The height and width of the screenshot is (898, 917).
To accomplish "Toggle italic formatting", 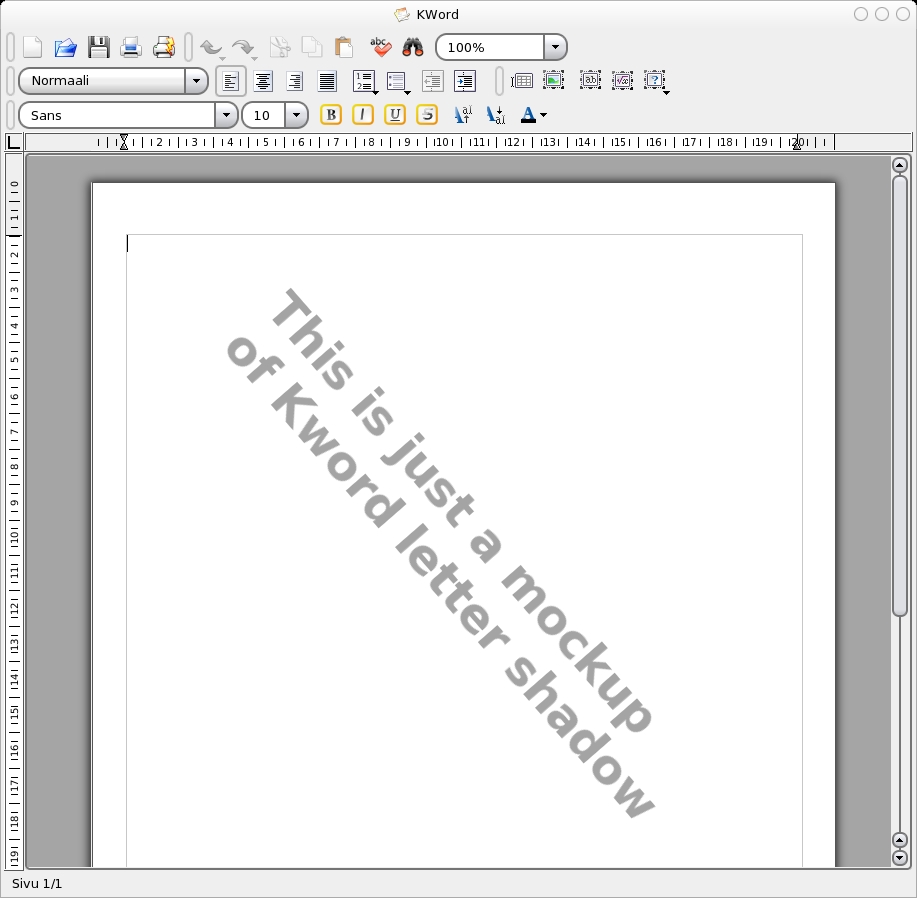I will click(x=363, y=115).
